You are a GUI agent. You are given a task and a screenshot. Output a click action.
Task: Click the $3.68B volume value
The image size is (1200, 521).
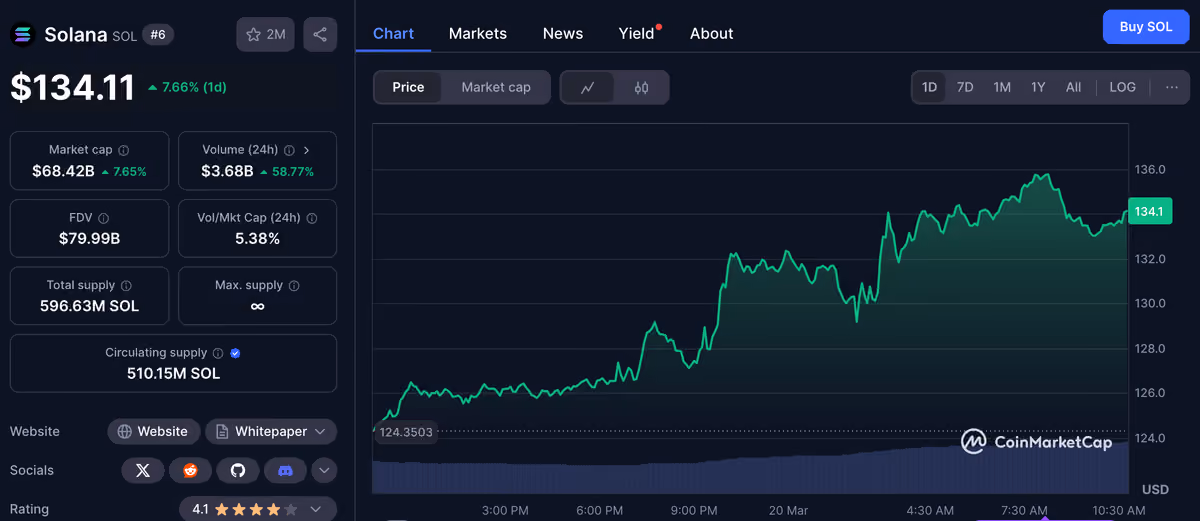(x=227, y=171)
